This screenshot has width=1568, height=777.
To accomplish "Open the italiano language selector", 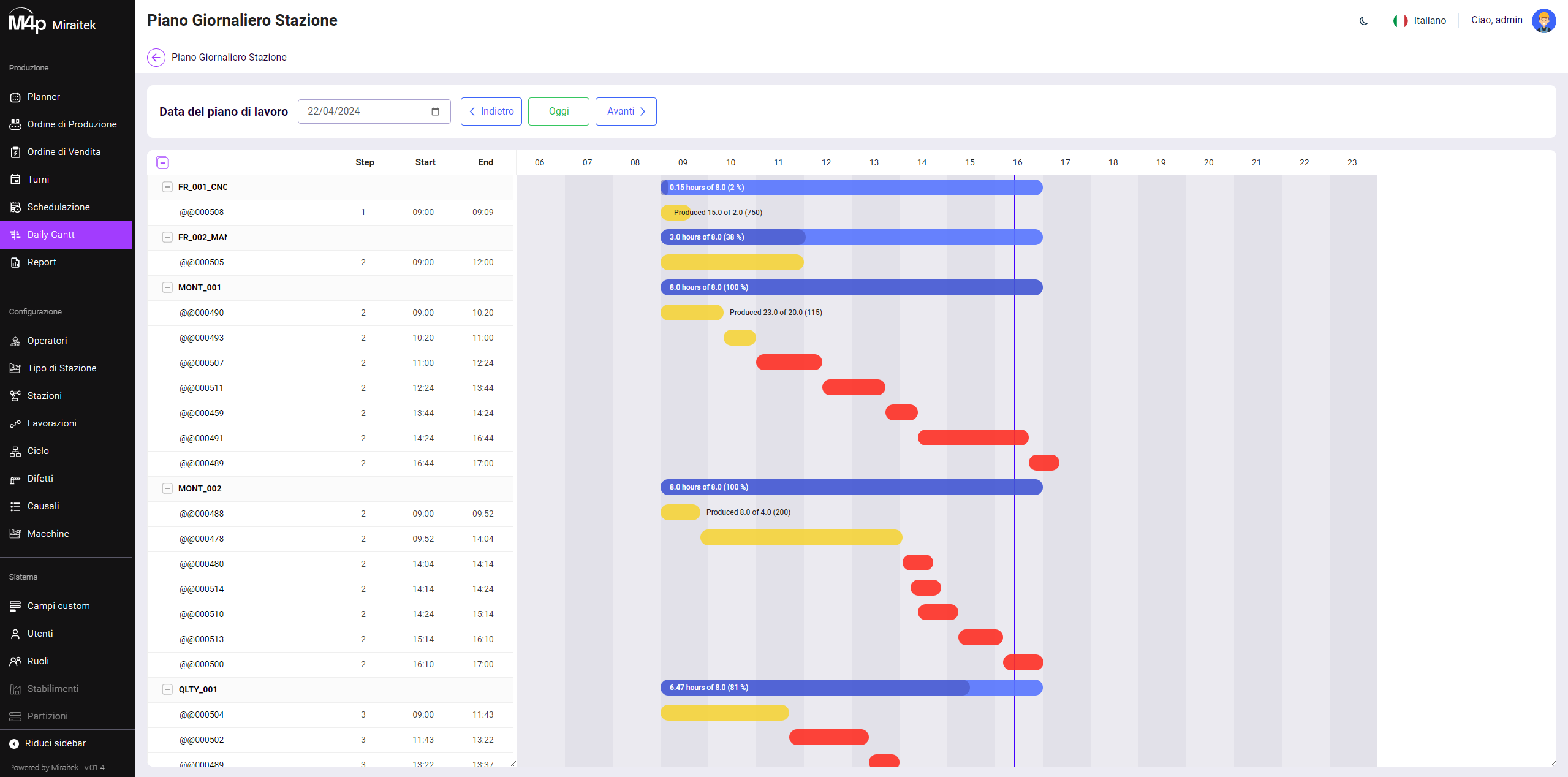I will coord(1420,21).
